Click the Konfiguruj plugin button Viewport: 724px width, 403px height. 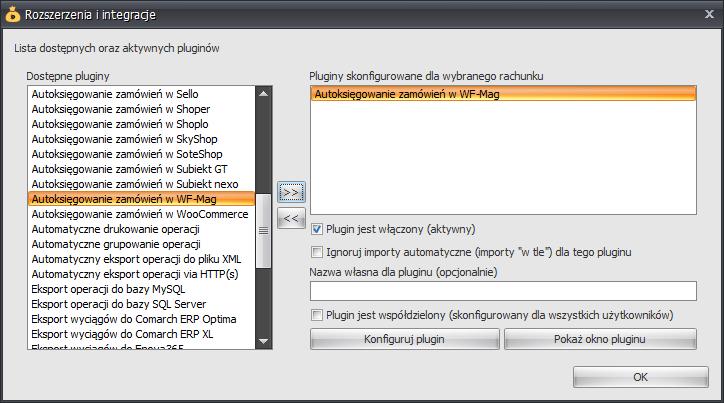tap(404, 339)
